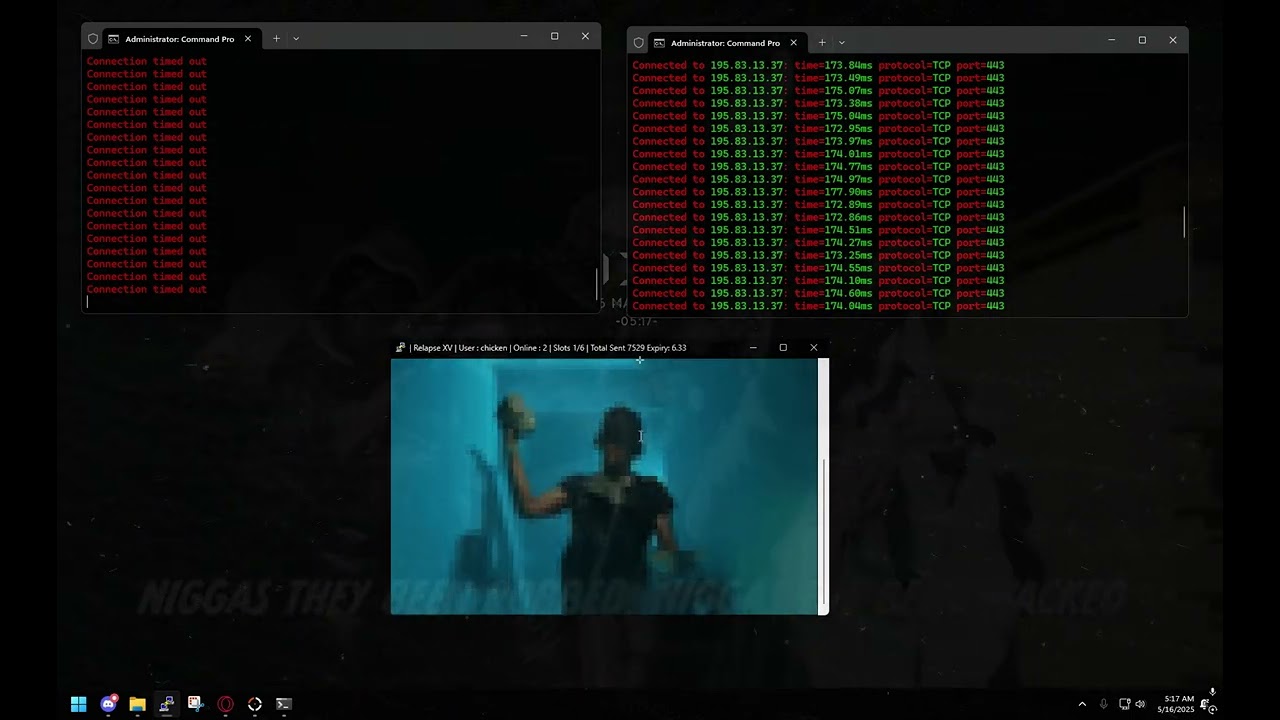Click the time=174.04ms connection line
The height and width of the screenshot is (720, 1280).
818,306
